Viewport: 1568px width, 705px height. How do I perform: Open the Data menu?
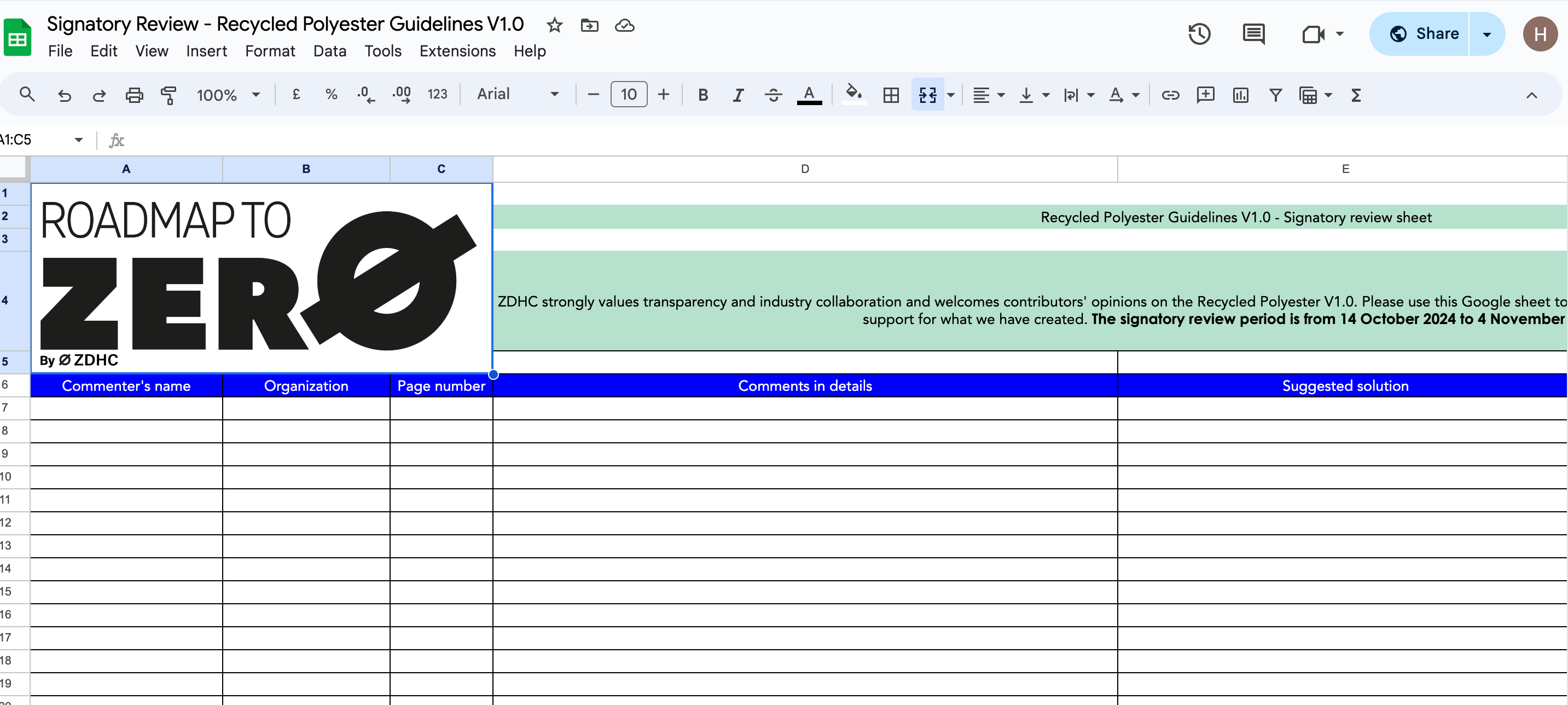329,51
